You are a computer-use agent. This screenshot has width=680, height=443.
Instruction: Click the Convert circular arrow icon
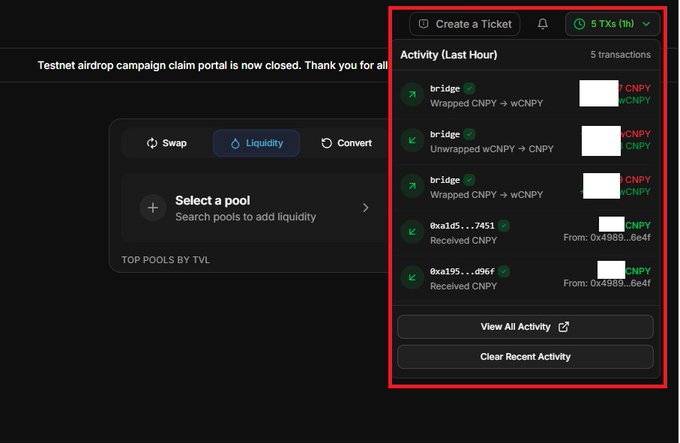[x=327, y=143]
